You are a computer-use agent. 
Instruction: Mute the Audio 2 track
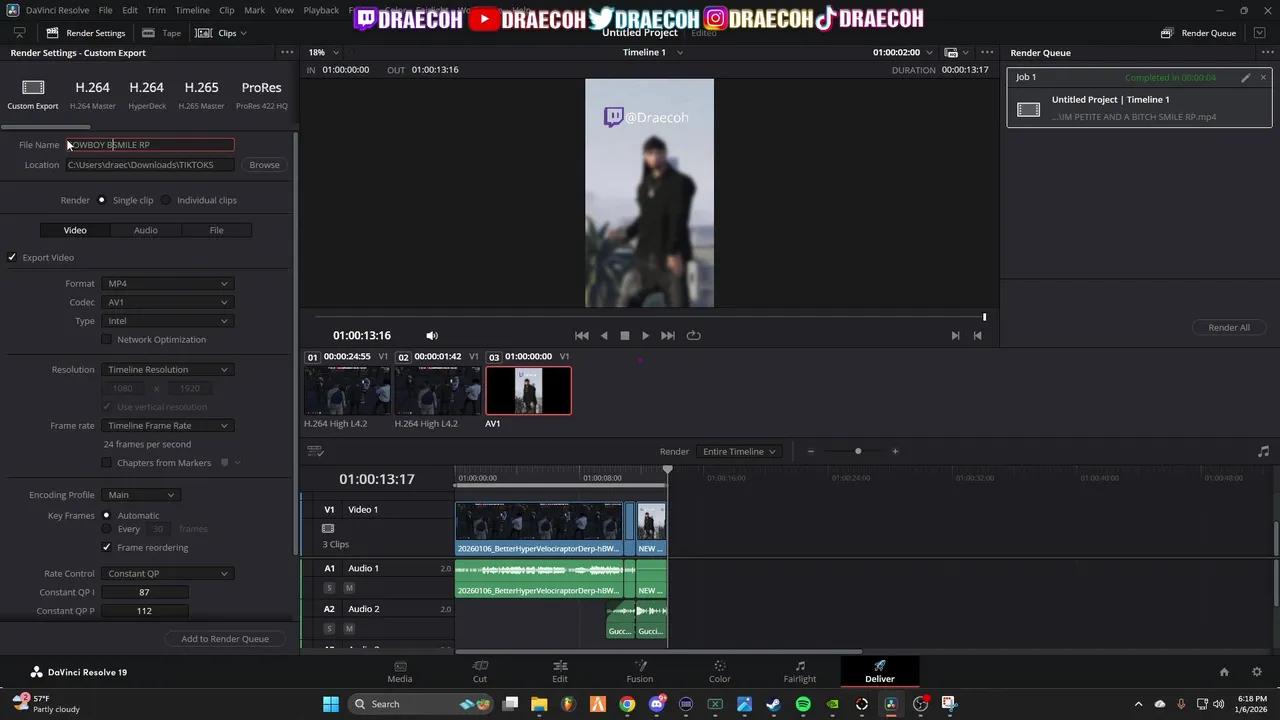pos(349,629)
